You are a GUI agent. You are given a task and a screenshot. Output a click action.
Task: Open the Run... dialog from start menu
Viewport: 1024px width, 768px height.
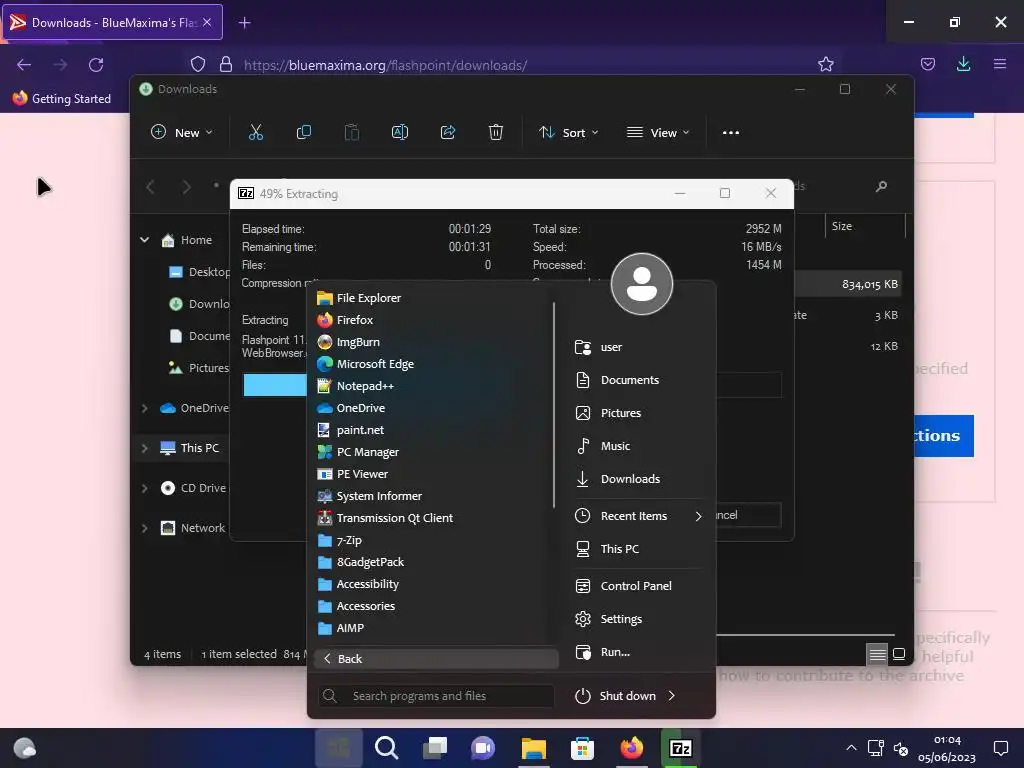[x=602, y=652]
